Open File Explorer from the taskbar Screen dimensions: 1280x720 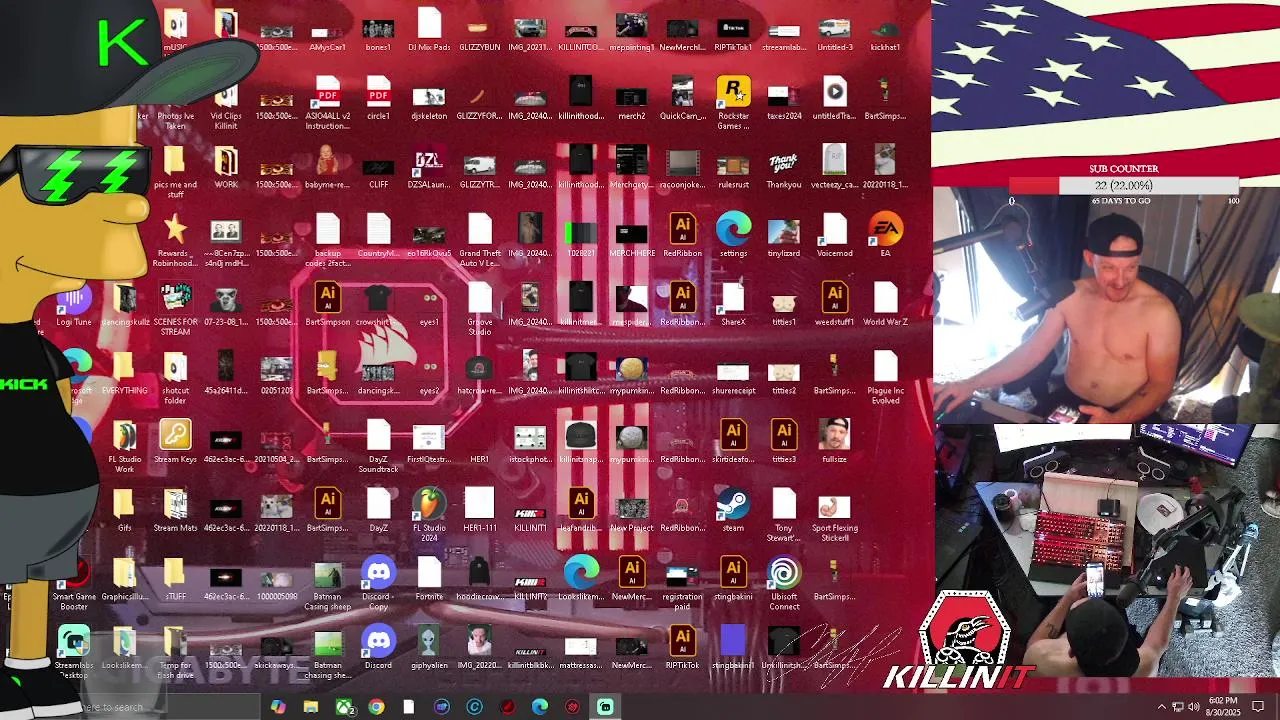click(x=311, y=707)
